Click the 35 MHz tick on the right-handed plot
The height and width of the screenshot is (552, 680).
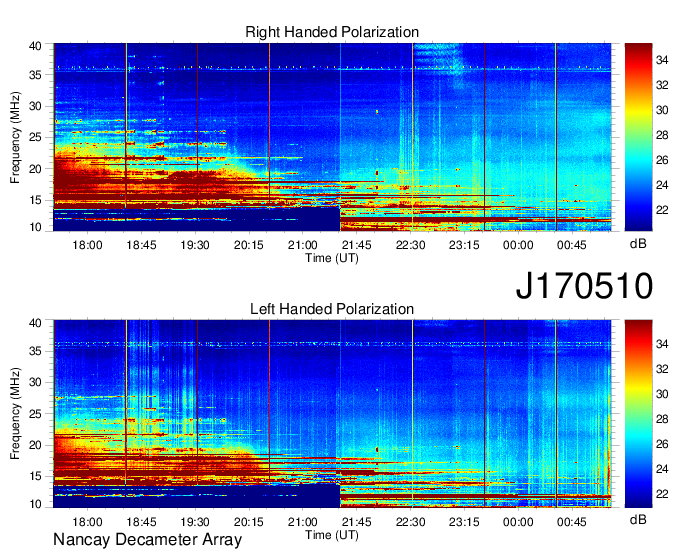pos(35,75)
